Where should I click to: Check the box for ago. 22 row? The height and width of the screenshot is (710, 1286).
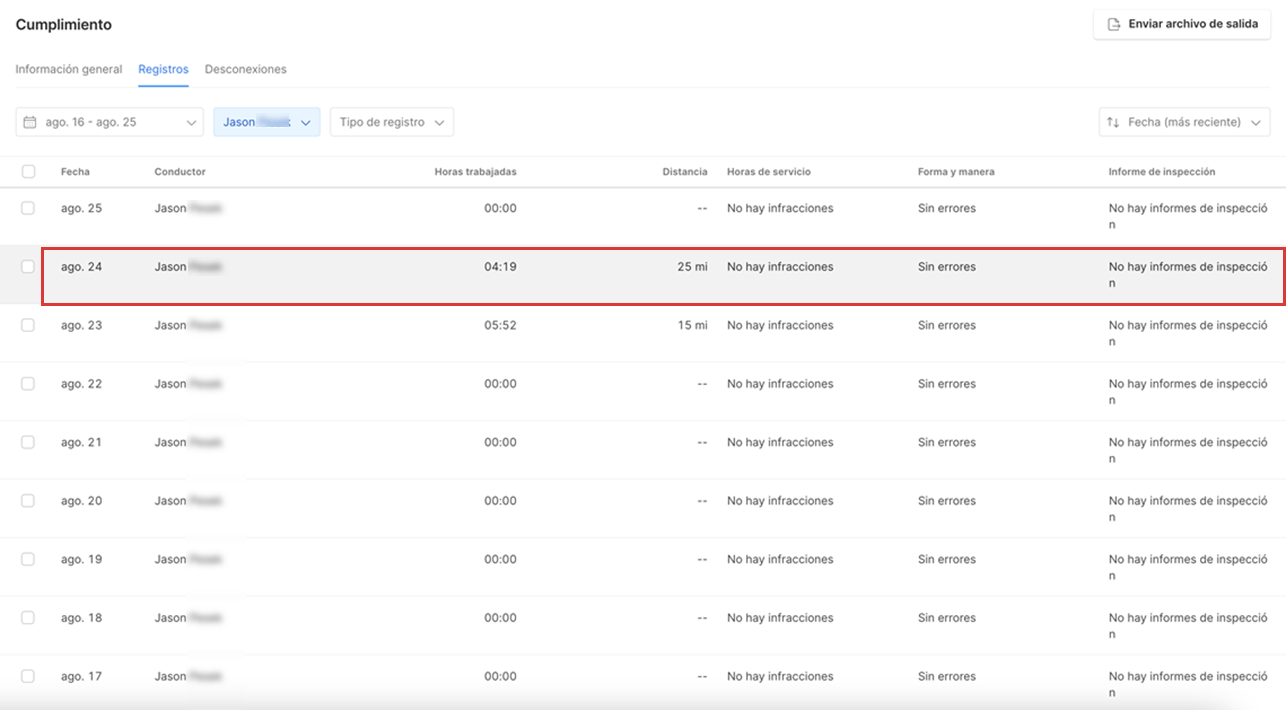(28, 384)
